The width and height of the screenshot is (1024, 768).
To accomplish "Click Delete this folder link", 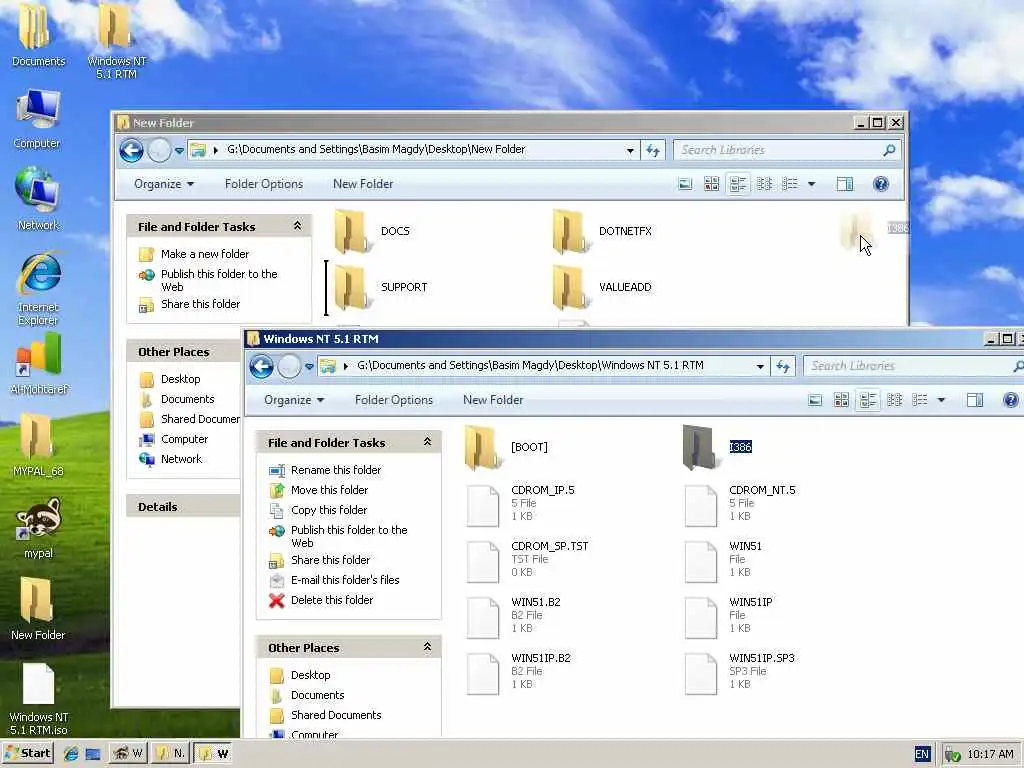I will tap(332, 600).
